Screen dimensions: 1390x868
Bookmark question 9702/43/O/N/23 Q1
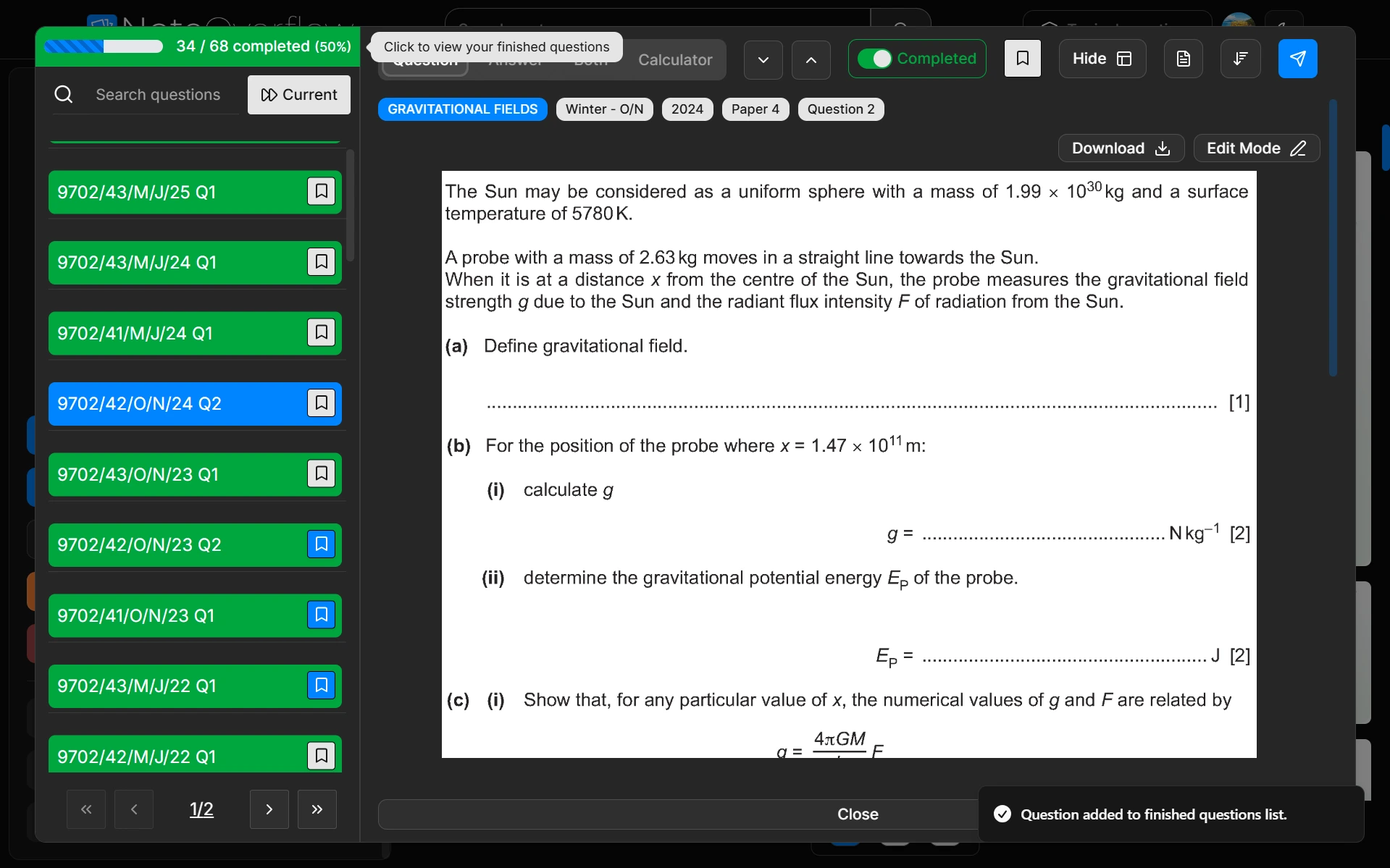321,474
